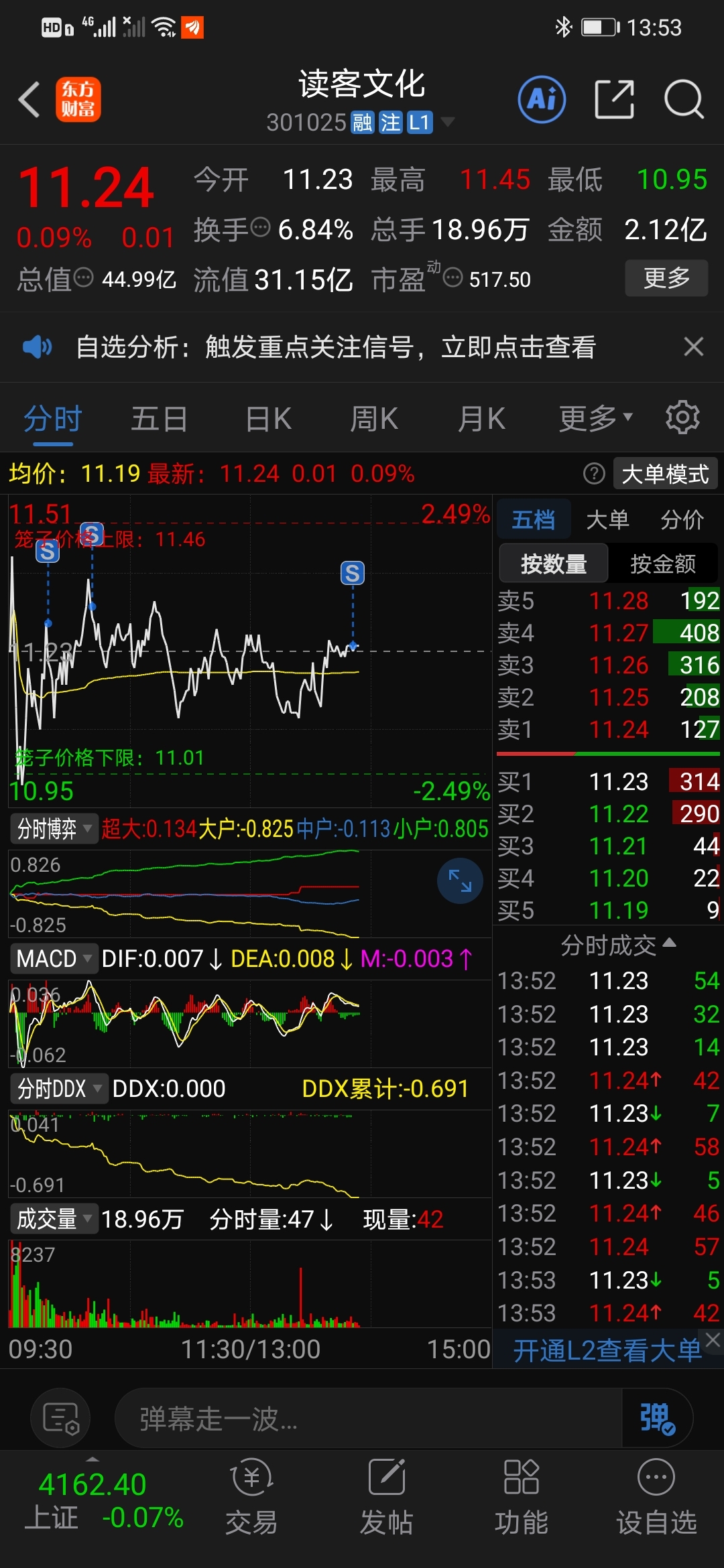724x1568 pixels.
Task: Switch to the 分时 tab
Action: pyautogui.click(x=52, y=419)
